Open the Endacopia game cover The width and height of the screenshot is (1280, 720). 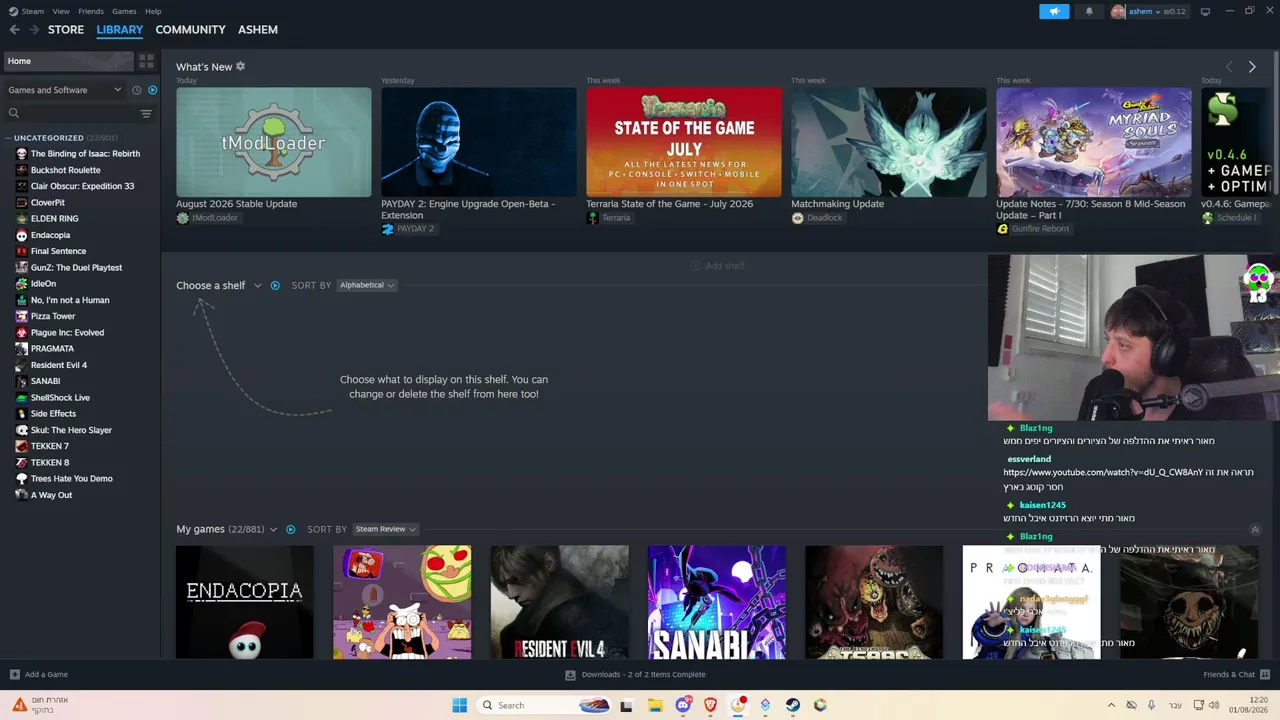click(245, 602)
